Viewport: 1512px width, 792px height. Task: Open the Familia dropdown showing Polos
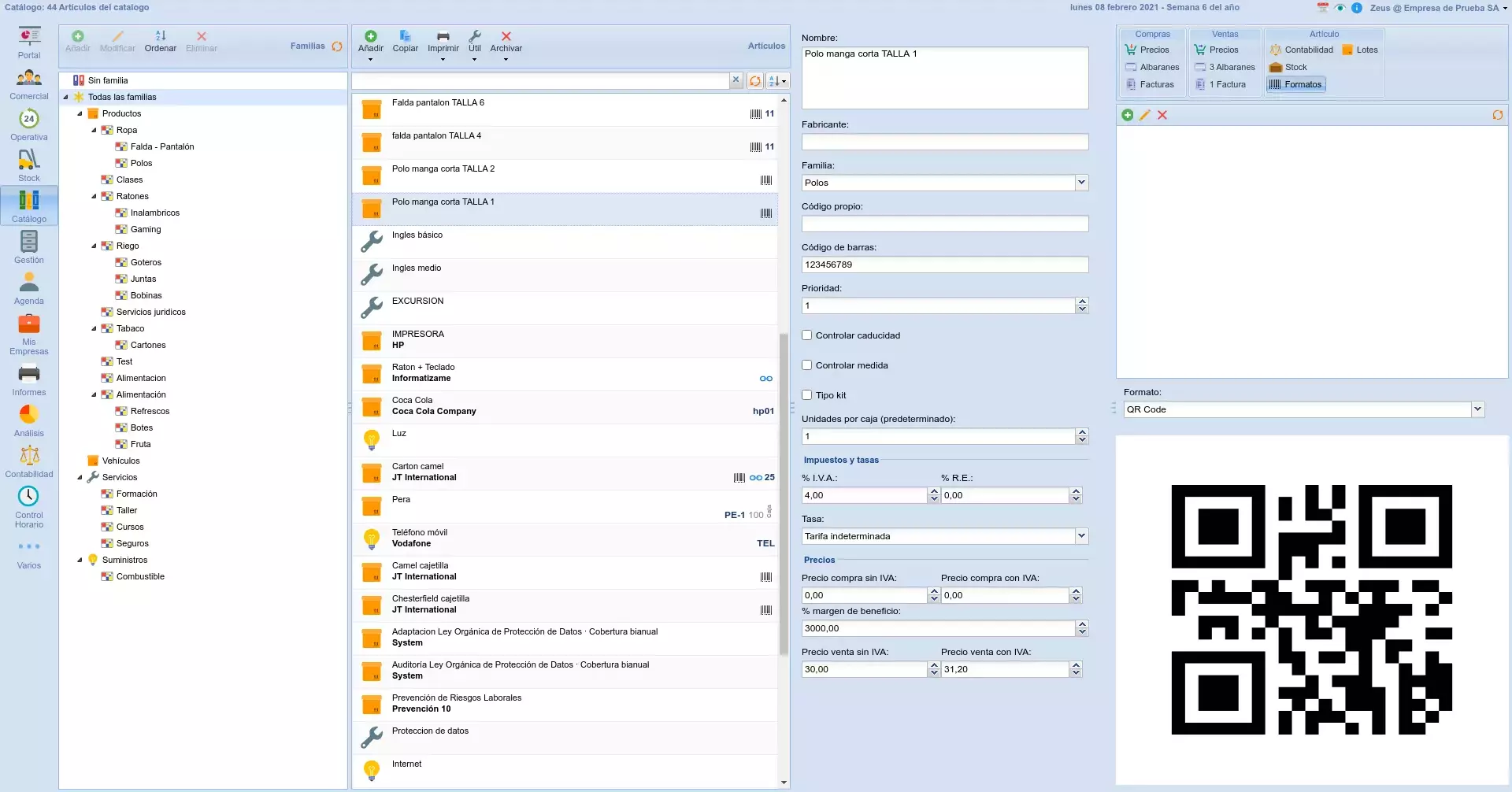(1081, 183)
